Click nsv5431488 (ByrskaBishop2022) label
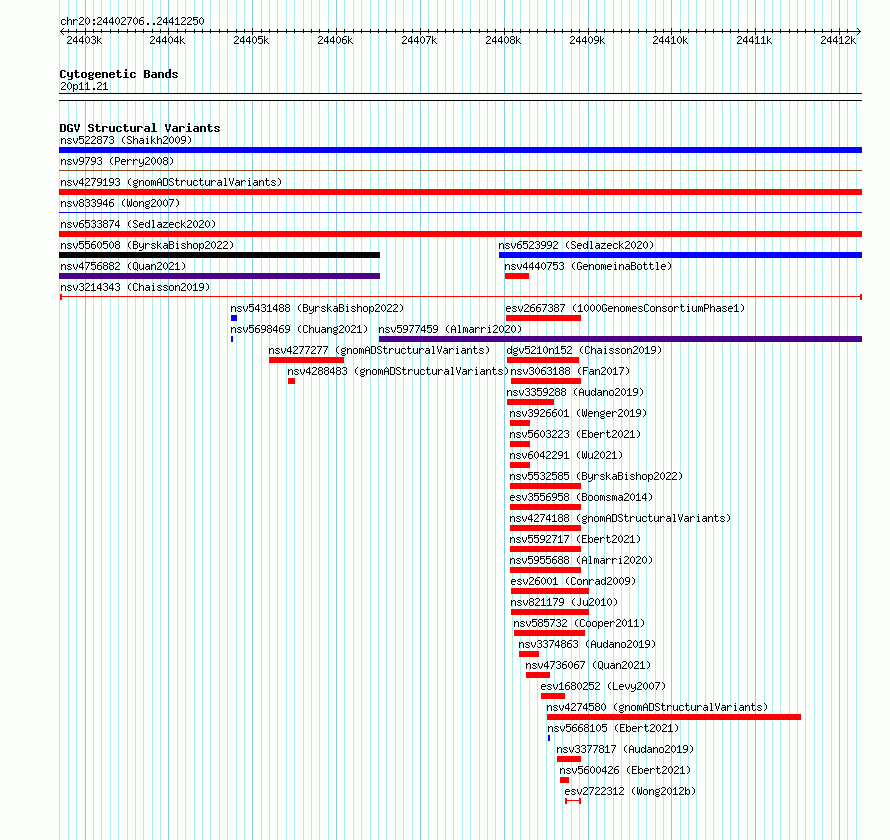The height and width of the screenshot is (840, 890). tap(317, 308)
